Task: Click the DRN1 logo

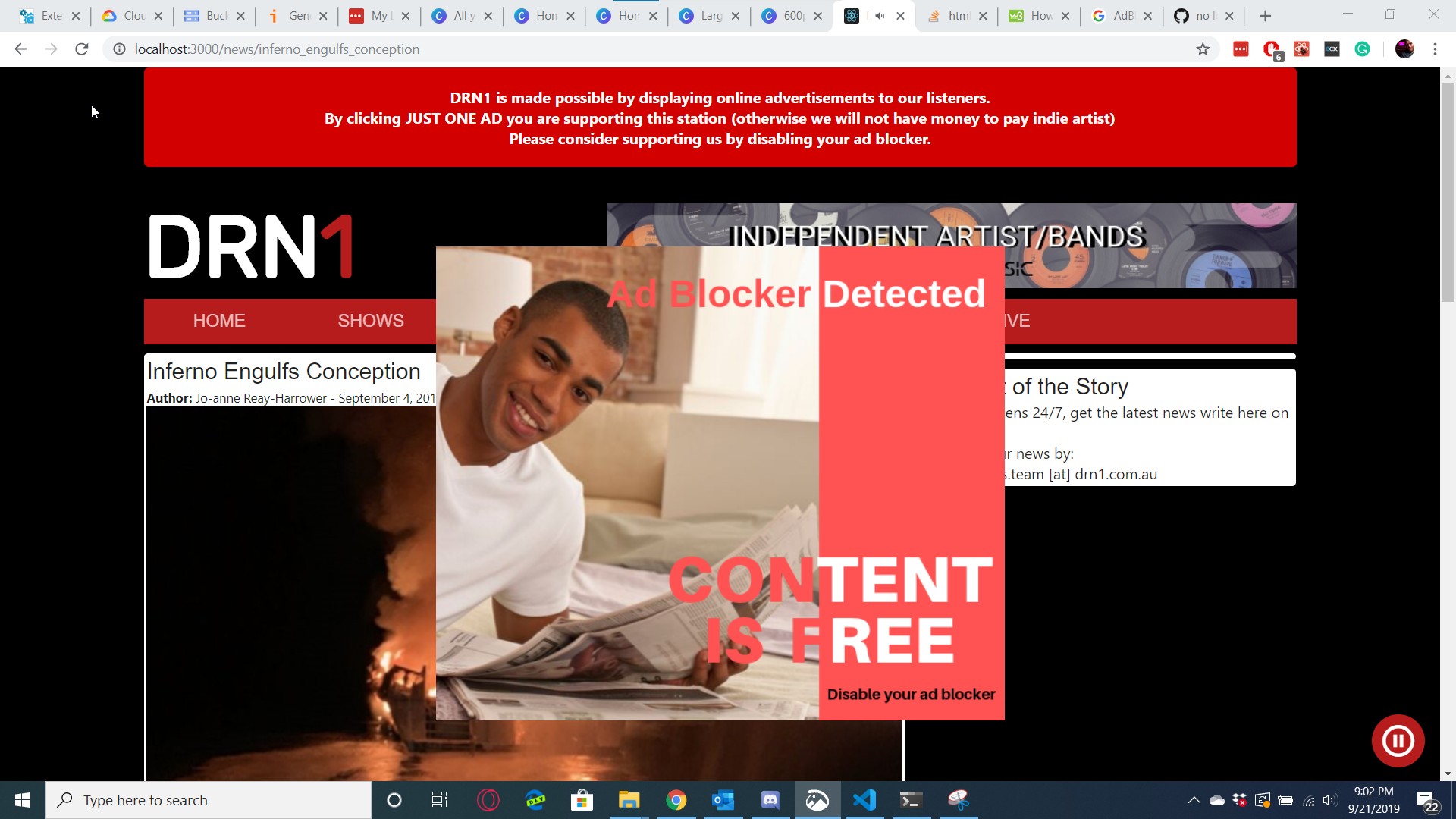Action: pos(251,246)
